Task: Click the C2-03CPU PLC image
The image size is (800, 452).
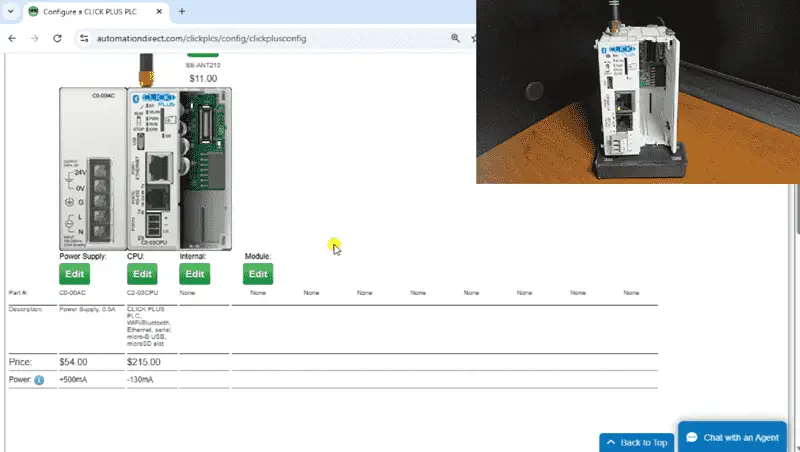Action: (x=153, y=168)
